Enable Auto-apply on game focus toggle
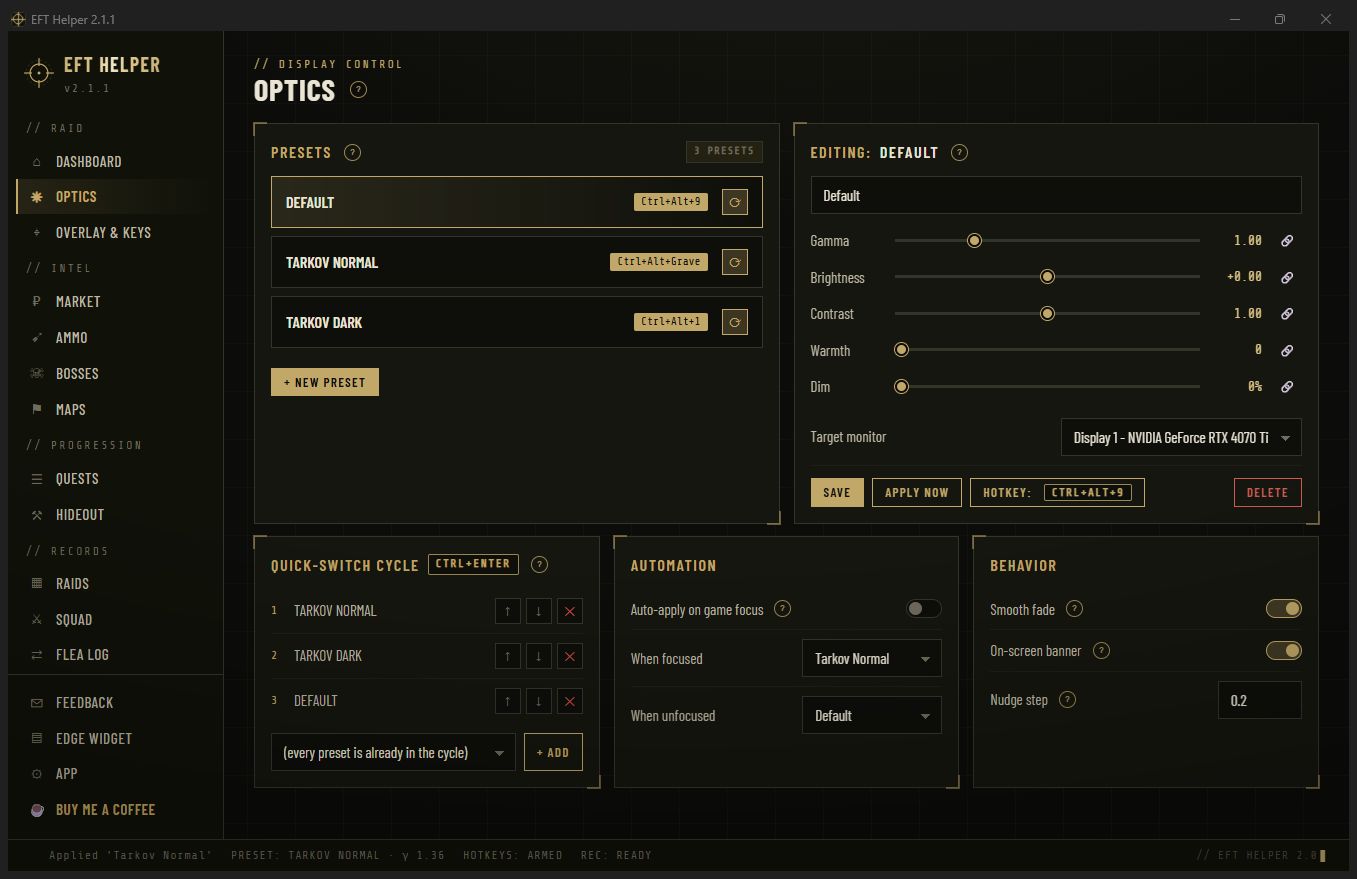Viewport: 1357px width, 879px height. [x=923, y=609]
